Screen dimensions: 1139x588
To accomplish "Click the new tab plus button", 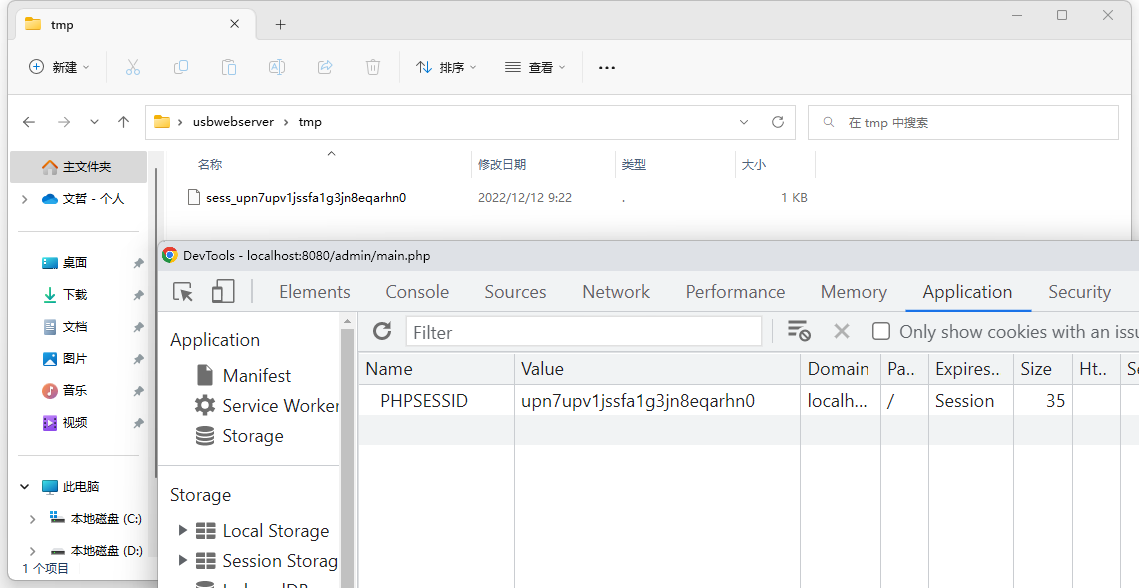I will click(280, 24).
